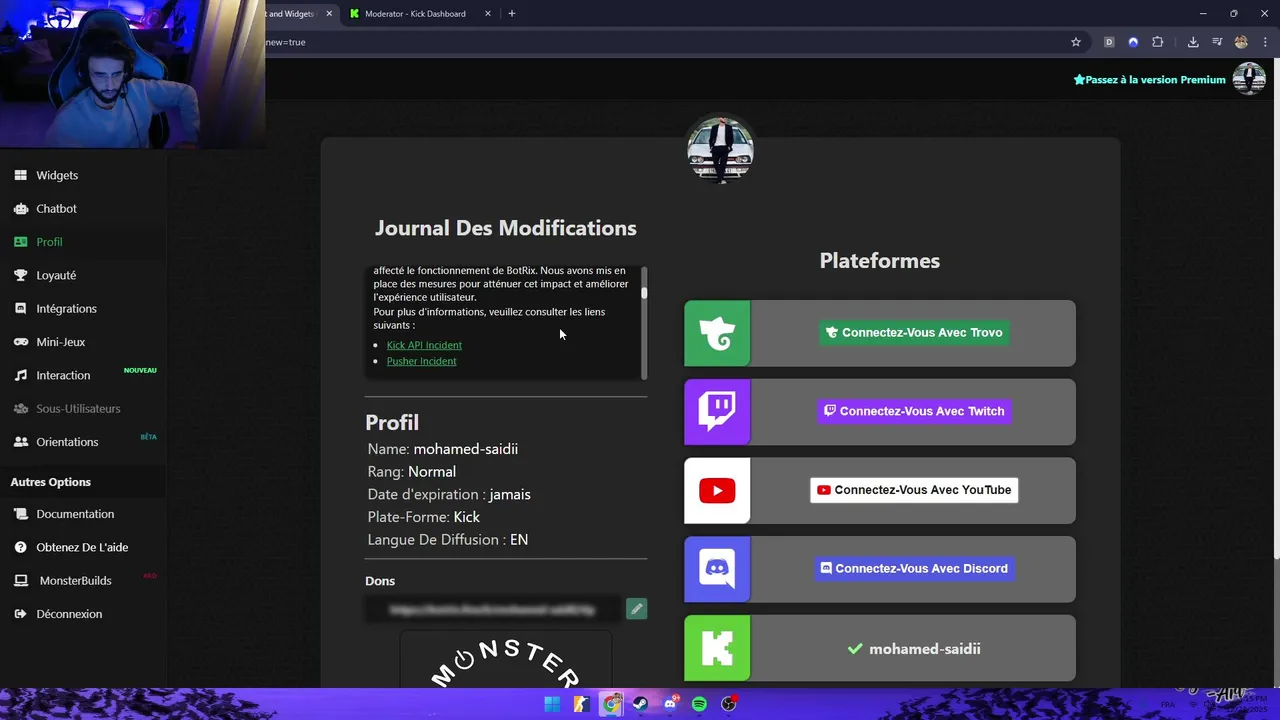Select Profil in the sidebar
This screenshot has height=720, width=1280.
[49, 242]
